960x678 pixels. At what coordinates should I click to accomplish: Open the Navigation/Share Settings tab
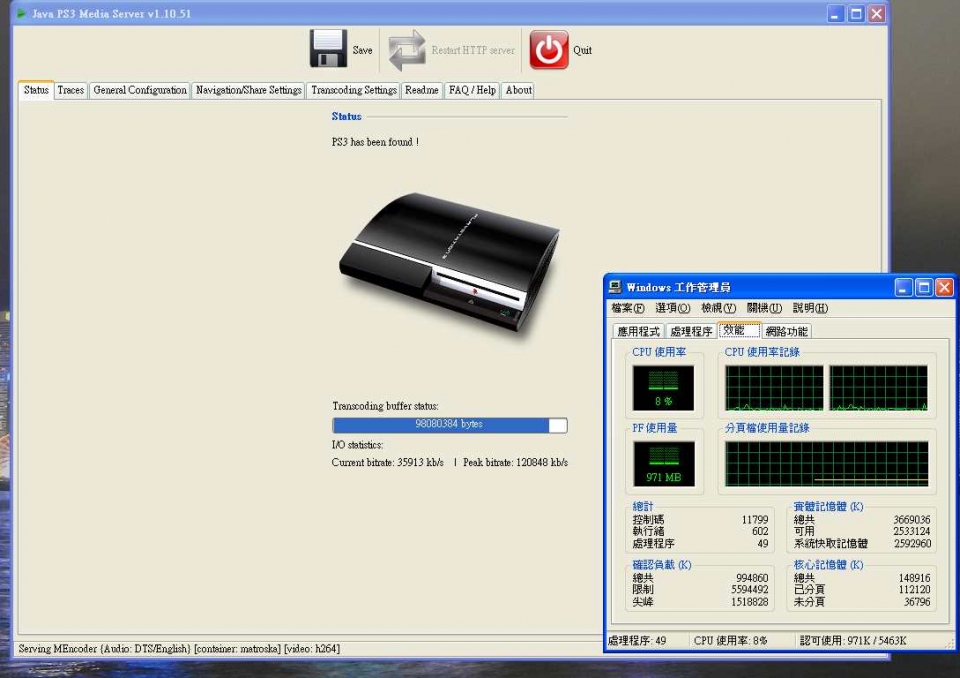(x=248, y=90)
